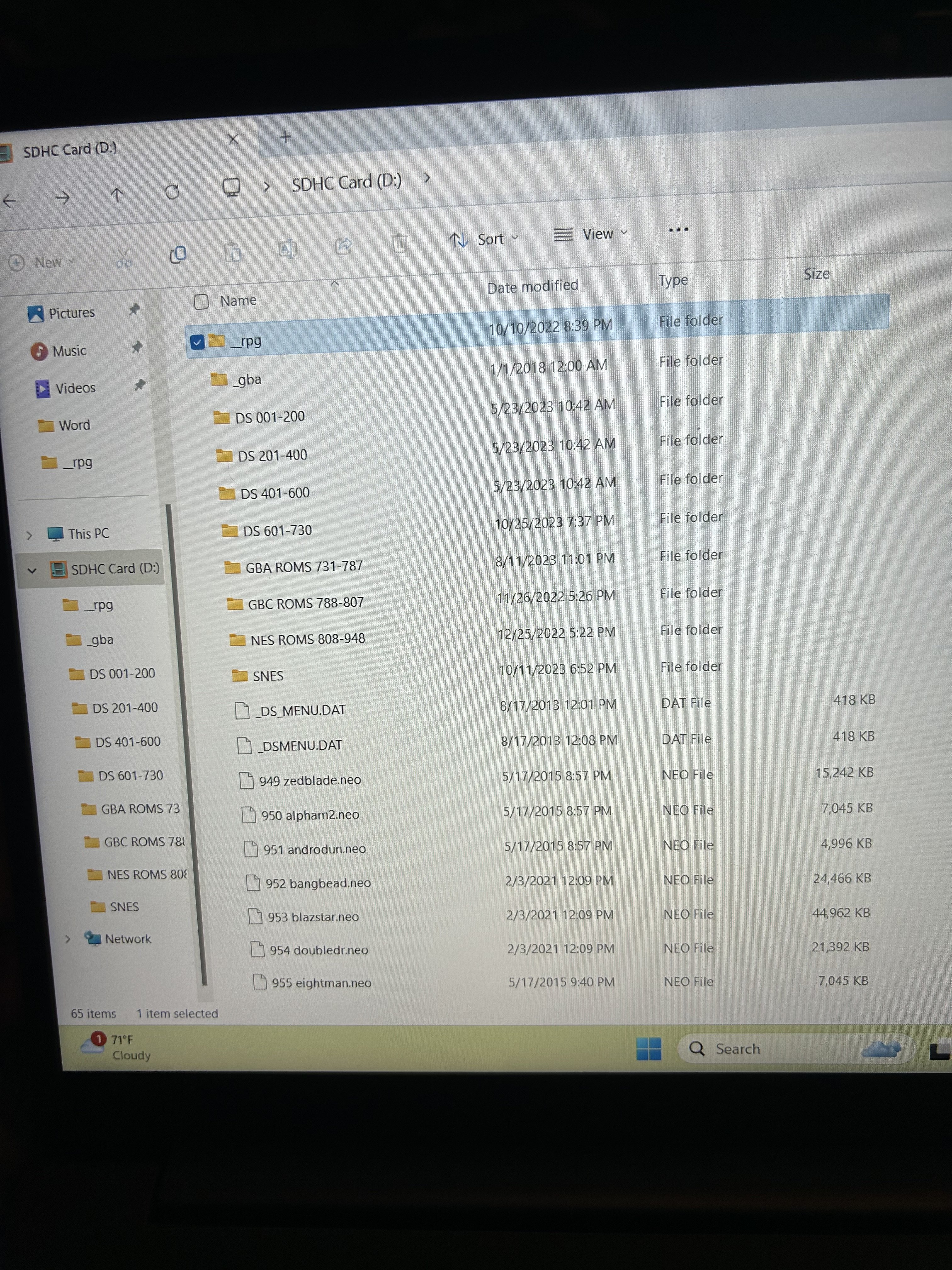
Task: Collapse the SDHC Card (D:) tree node
Action: (x=32, y=571)
